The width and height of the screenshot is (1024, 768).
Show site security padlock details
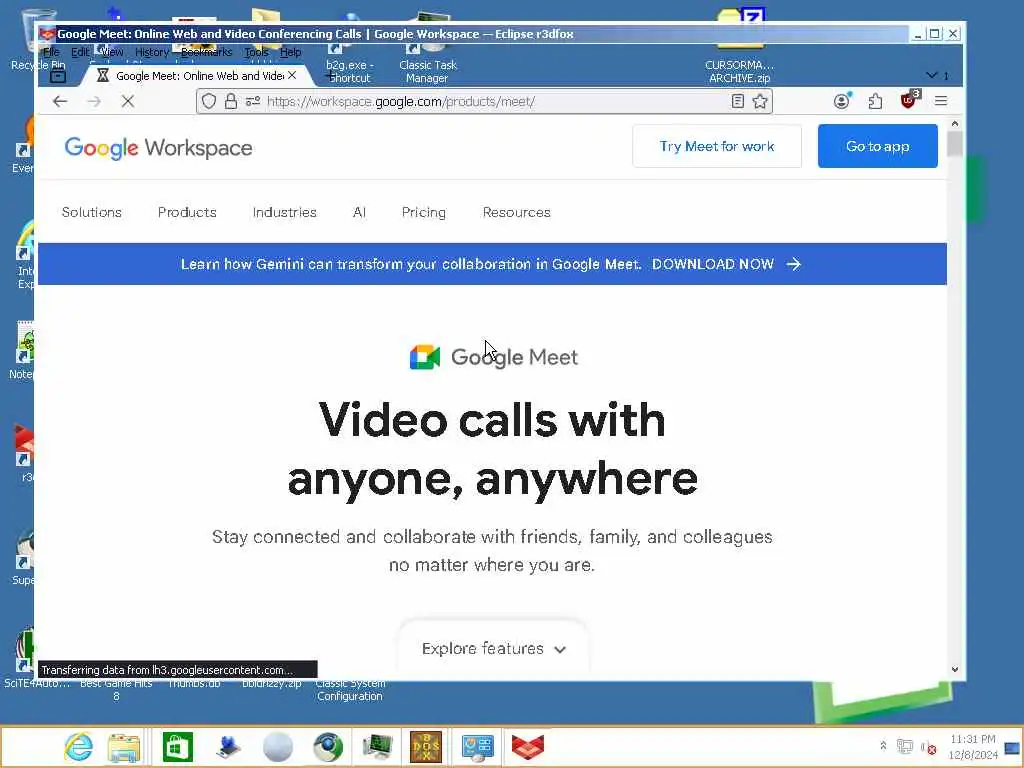pos(231,101)
